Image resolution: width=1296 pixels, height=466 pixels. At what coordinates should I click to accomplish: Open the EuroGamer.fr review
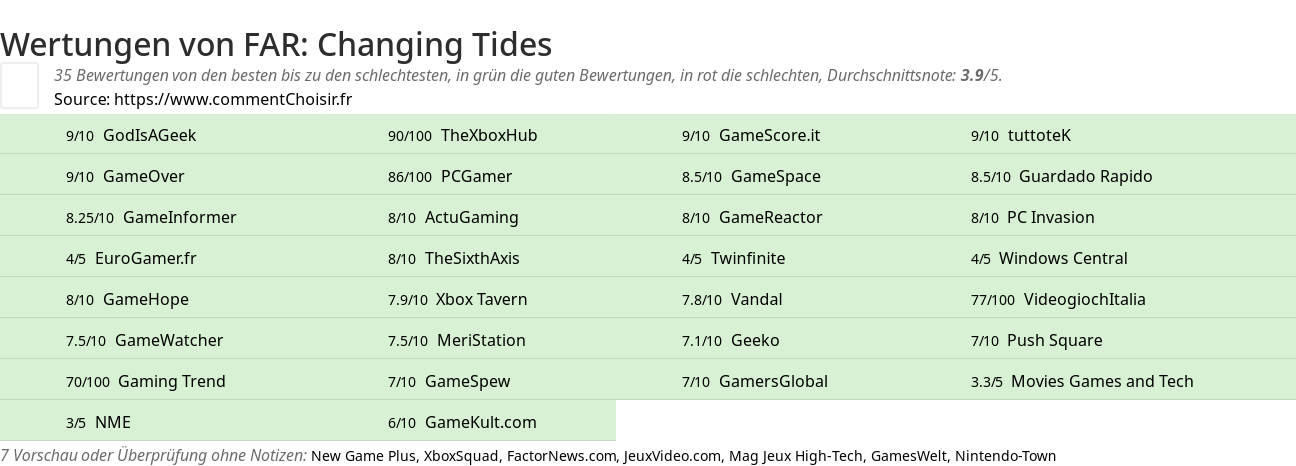click(145, 258)
